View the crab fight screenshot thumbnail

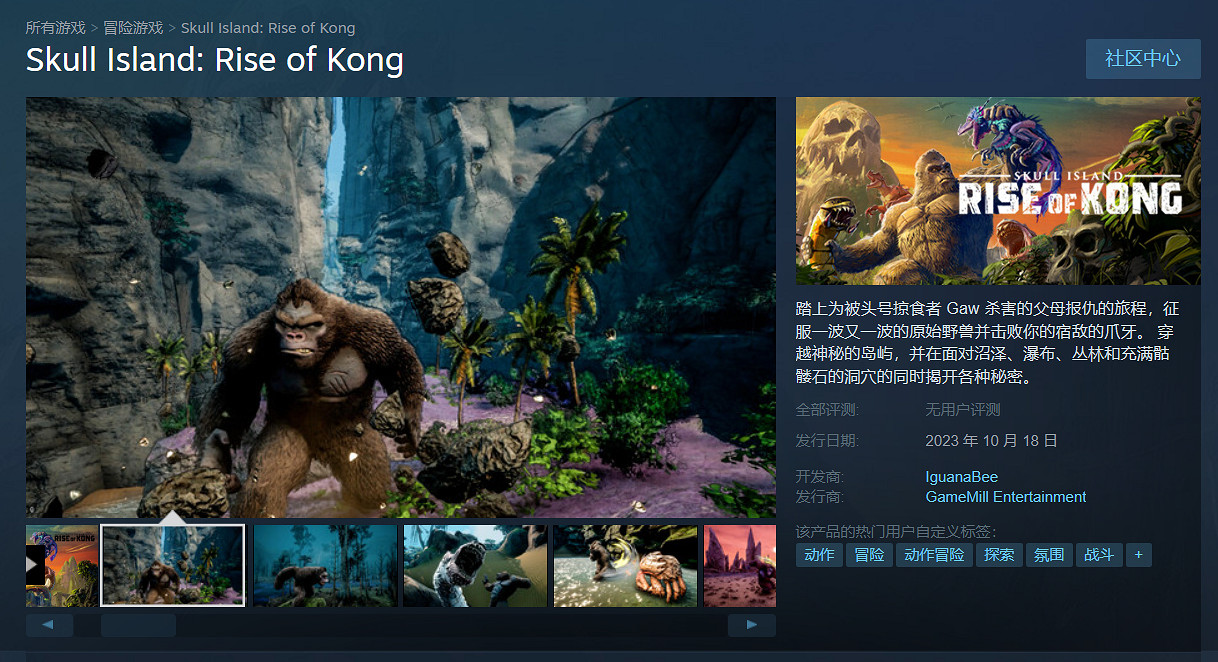point(625,566)
